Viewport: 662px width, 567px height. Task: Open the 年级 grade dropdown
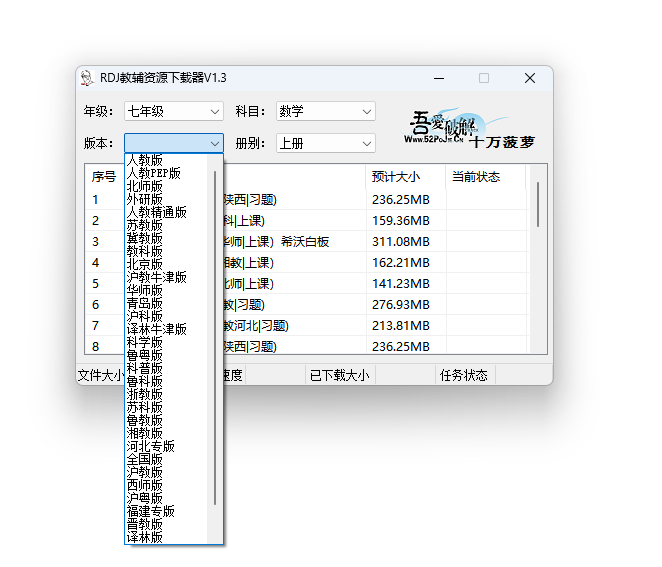173,111
